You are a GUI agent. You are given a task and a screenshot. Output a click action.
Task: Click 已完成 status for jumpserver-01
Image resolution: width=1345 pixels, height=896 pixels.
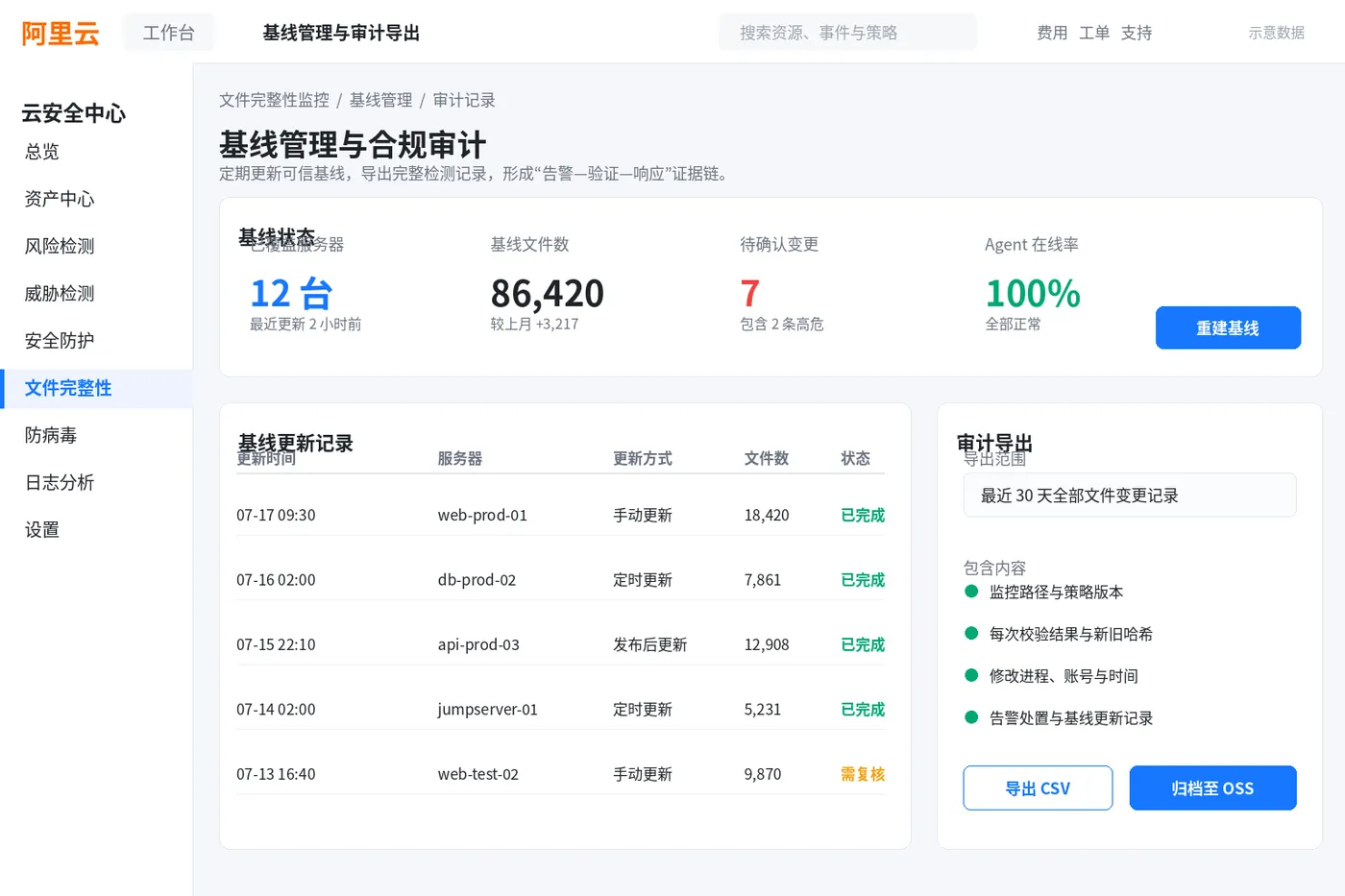pyautogui.click(x=863, y=710)
